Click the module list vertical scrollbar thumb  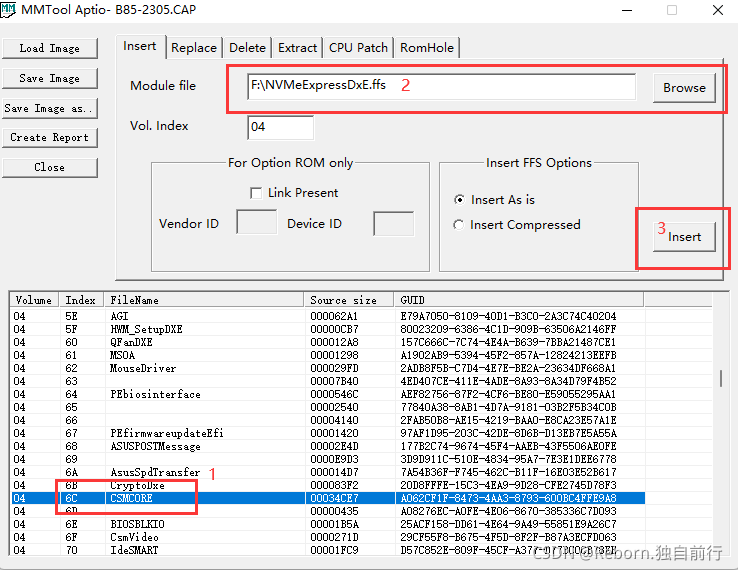721,378
